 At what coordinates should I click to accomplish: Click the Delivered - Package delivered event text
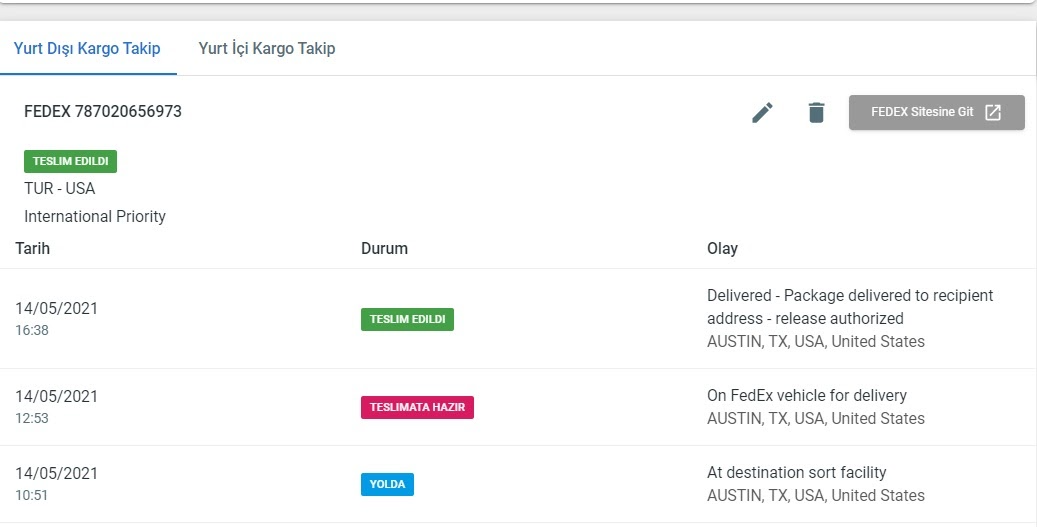[850, 307]
